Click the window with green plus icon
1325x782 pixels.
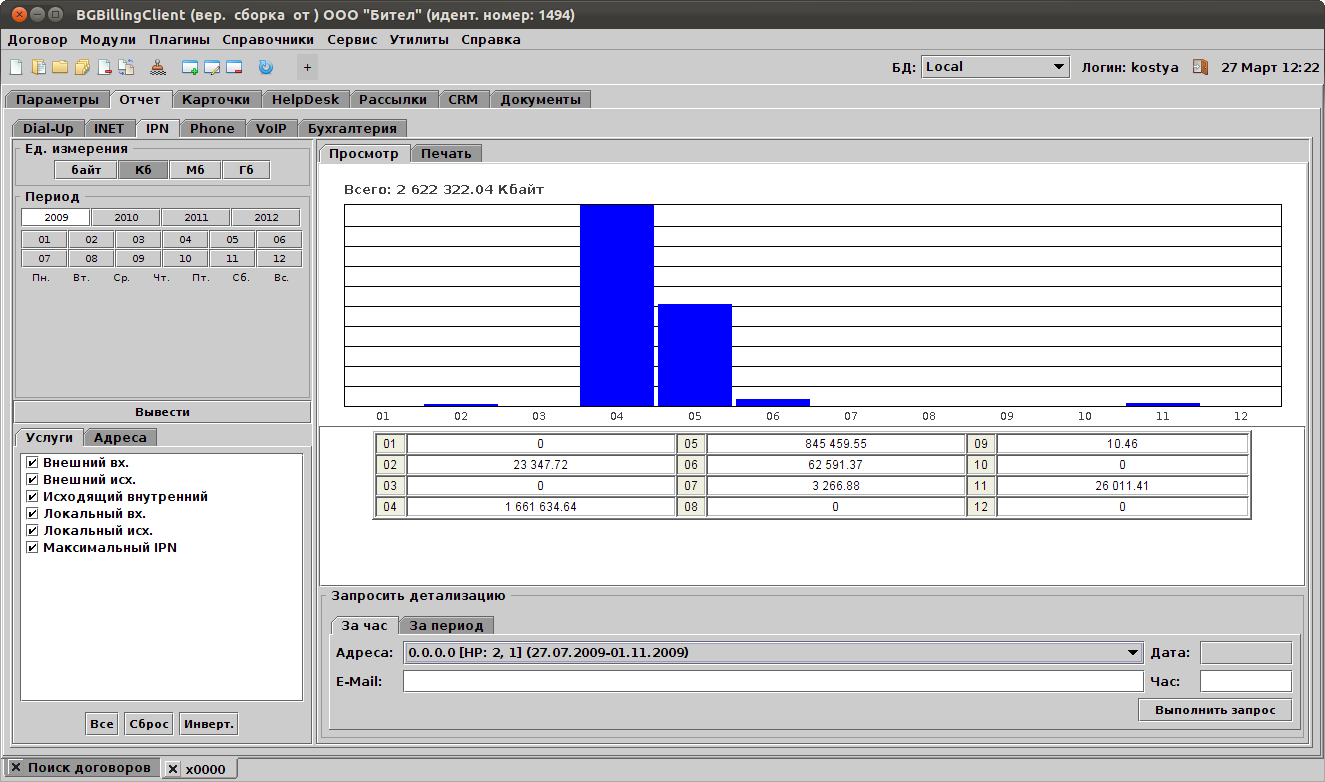[x=190, y=68]
